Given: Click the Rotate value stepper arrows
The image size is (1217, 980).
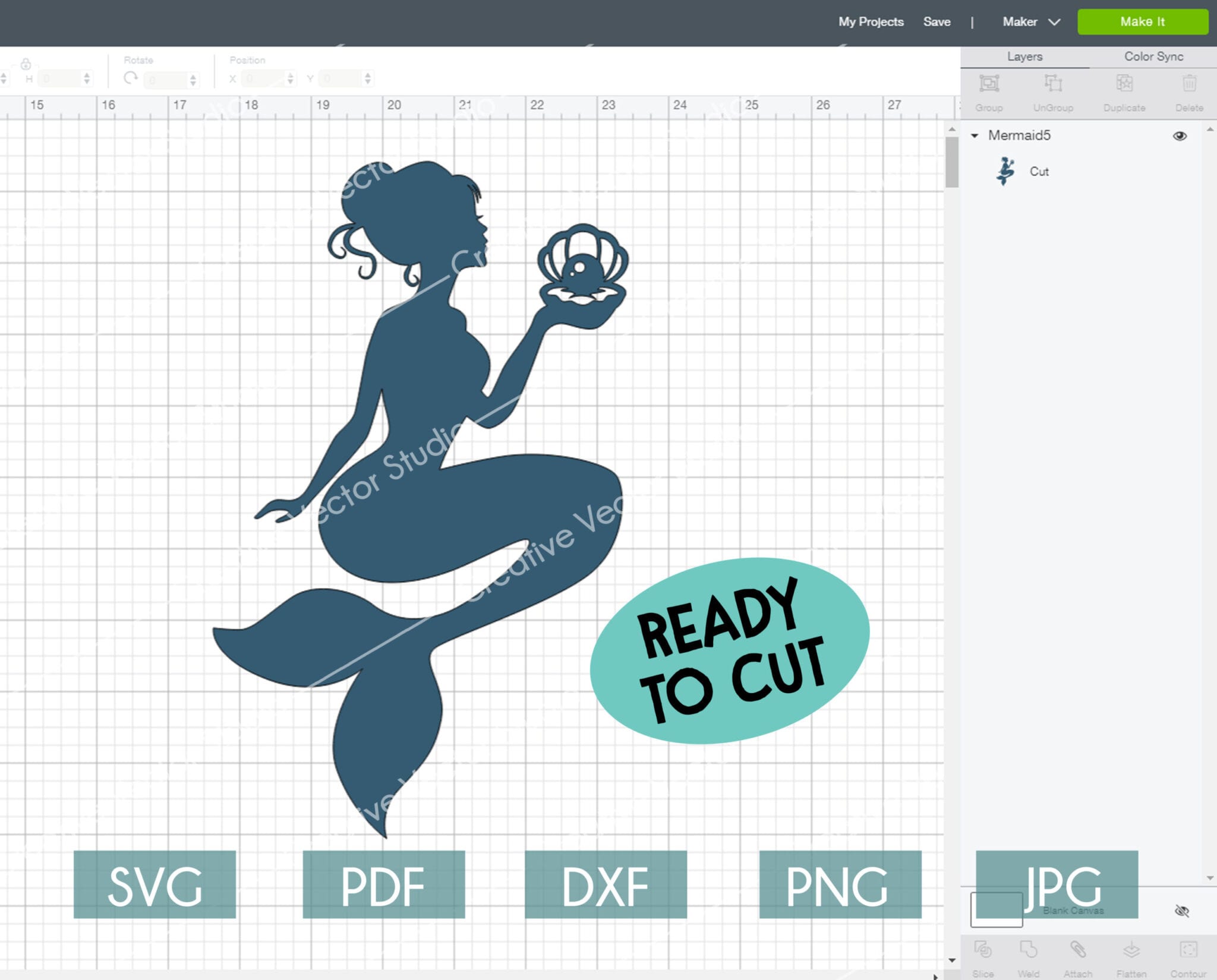Looking at the screenshot, I should click(x=193, y=79).
